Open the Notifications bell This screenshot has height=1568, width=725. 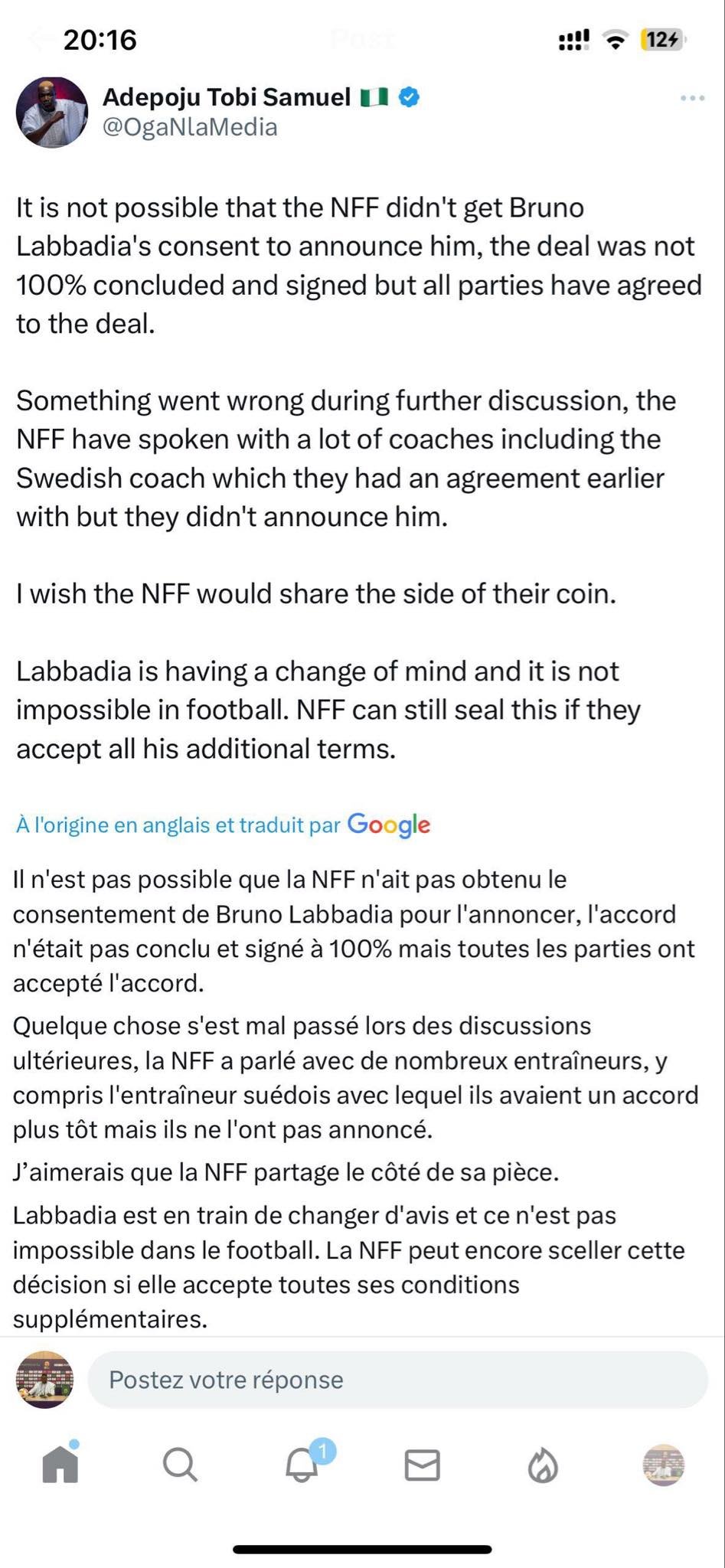[x=302, y=1465]
